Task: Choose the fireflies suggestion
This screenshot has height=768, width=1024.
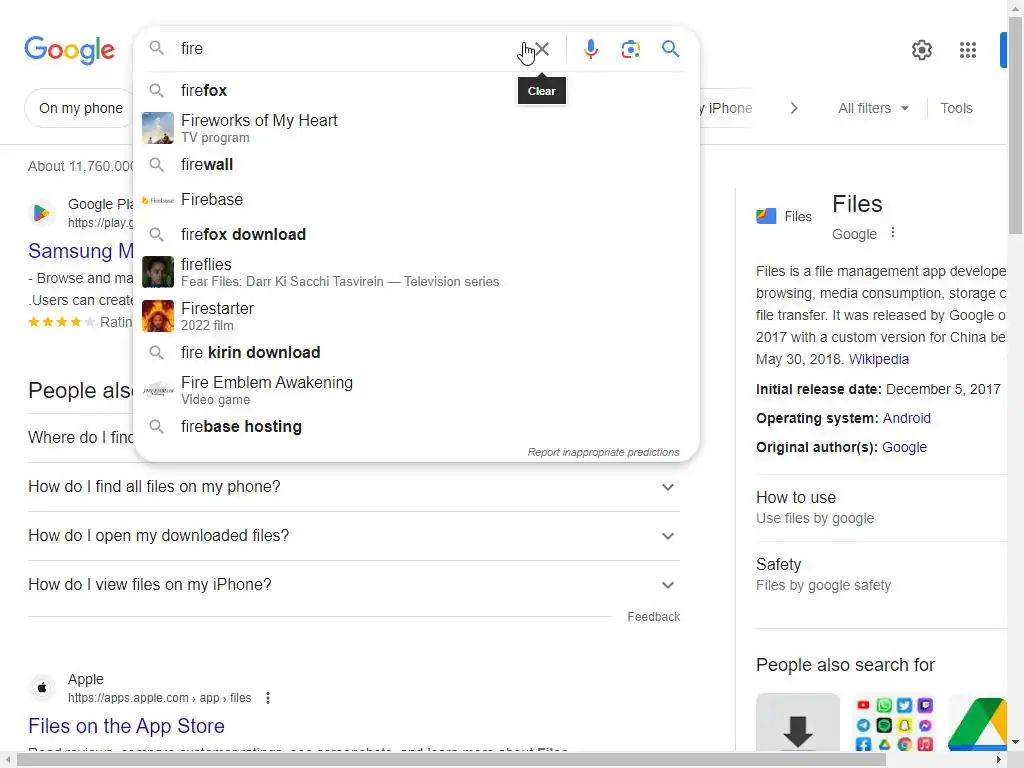Action: tap(416, 272)
